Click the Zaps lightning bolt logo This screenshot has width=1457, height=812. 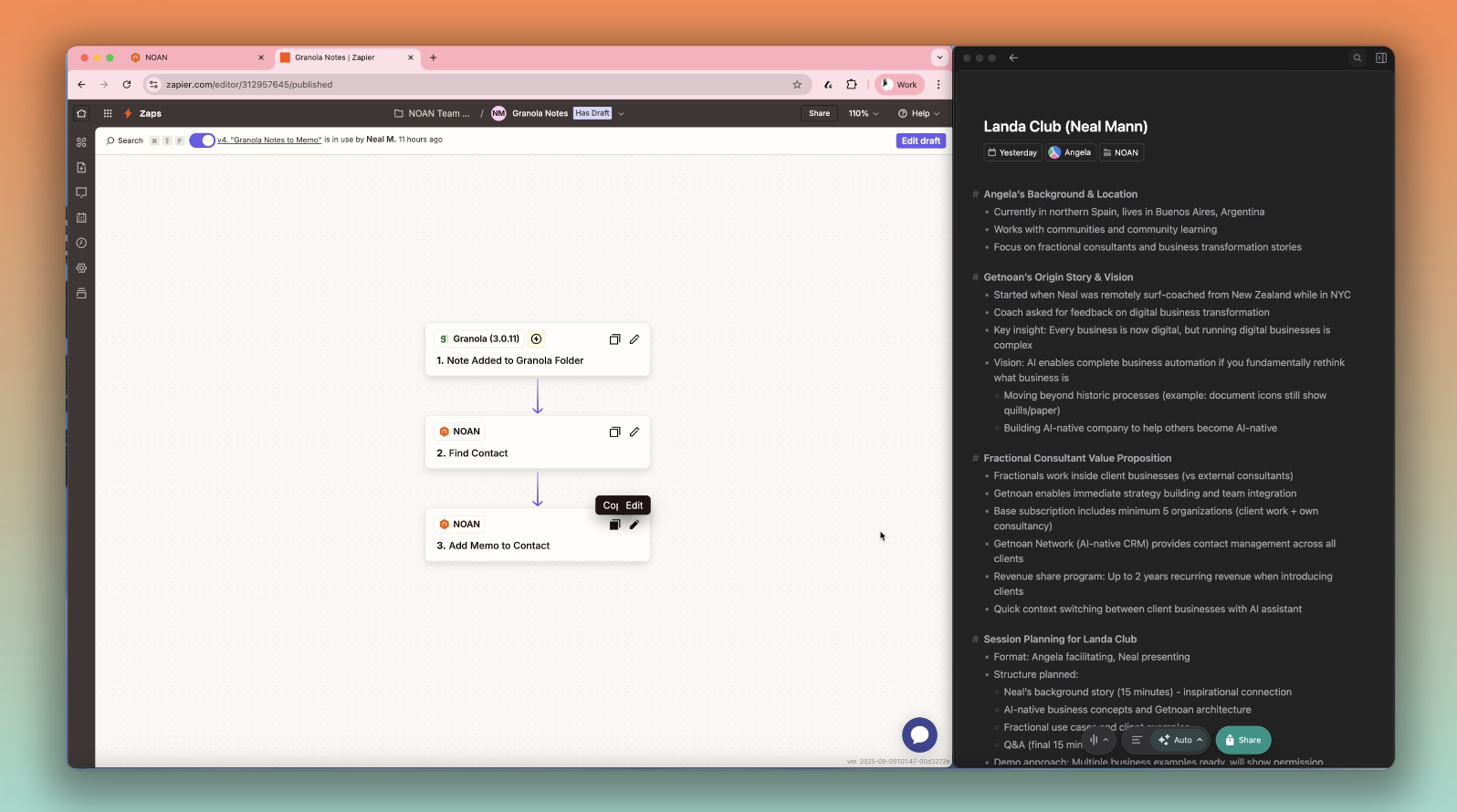tap(129, 113)
